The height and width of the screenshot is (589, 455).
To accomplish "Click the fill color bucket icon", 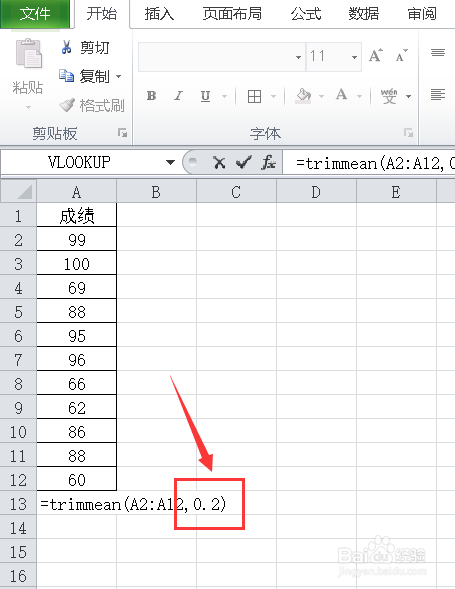I will point(304,95).
